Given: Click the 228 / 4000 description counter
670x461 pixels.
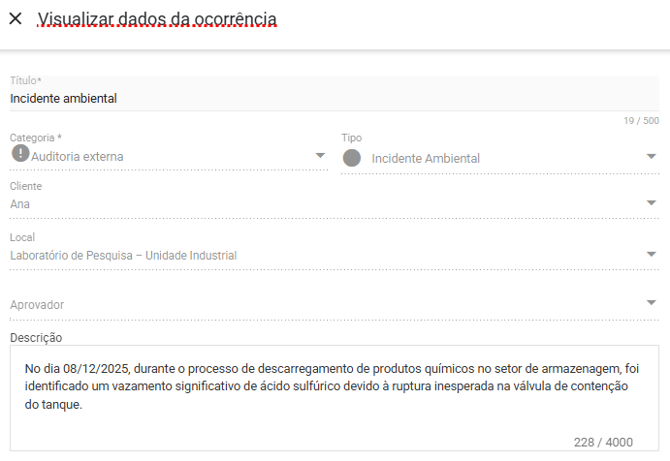Looking at the screenshot, I should pyautogui.click(x=603, y=442).
